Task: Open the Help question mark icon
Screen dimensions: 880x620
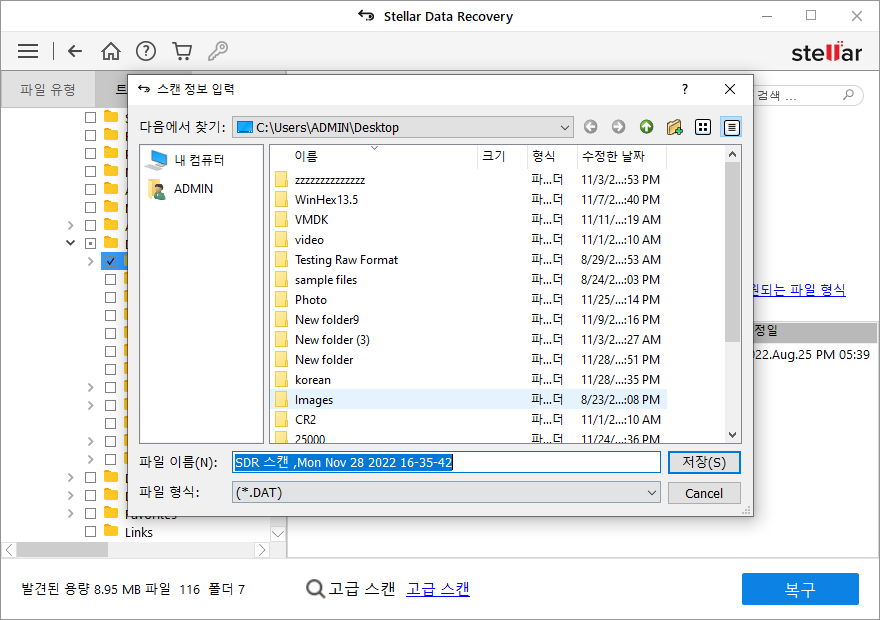Action: [146, 51]
